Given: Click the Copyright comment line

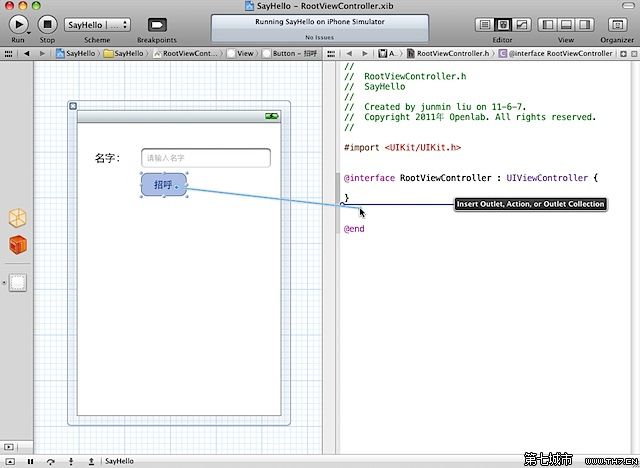Looking at the screenshot, I should pos(470,117).
